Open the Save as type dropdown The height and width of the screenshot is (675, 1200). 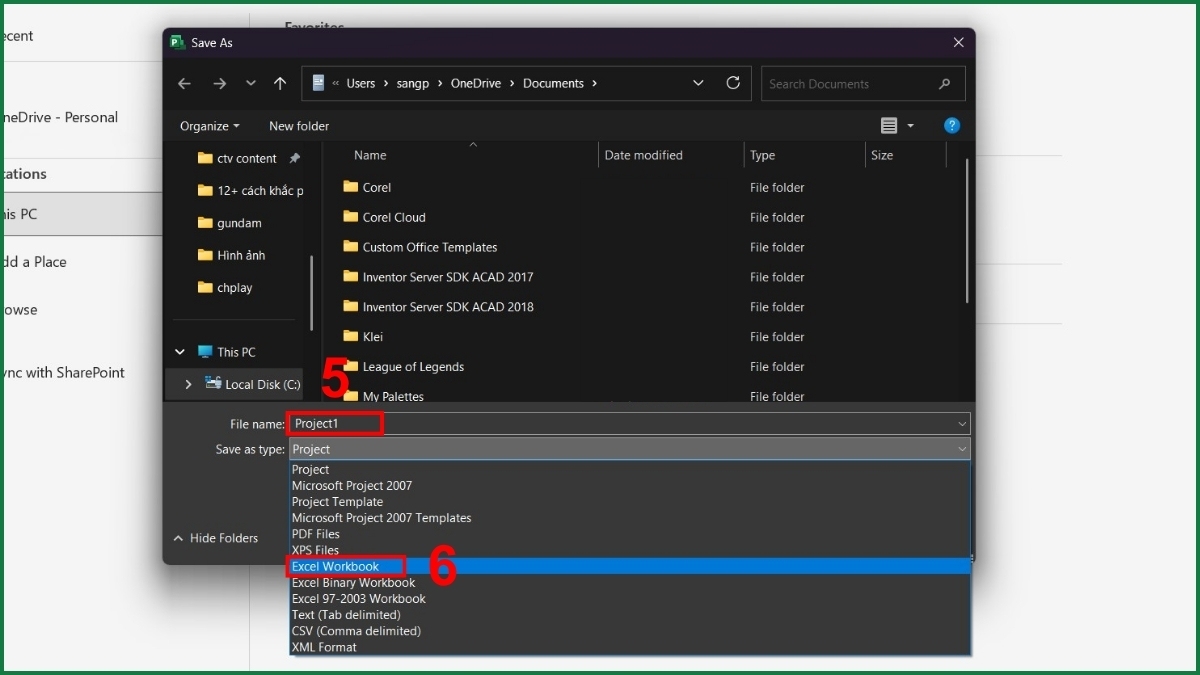(x=961, y=449)
